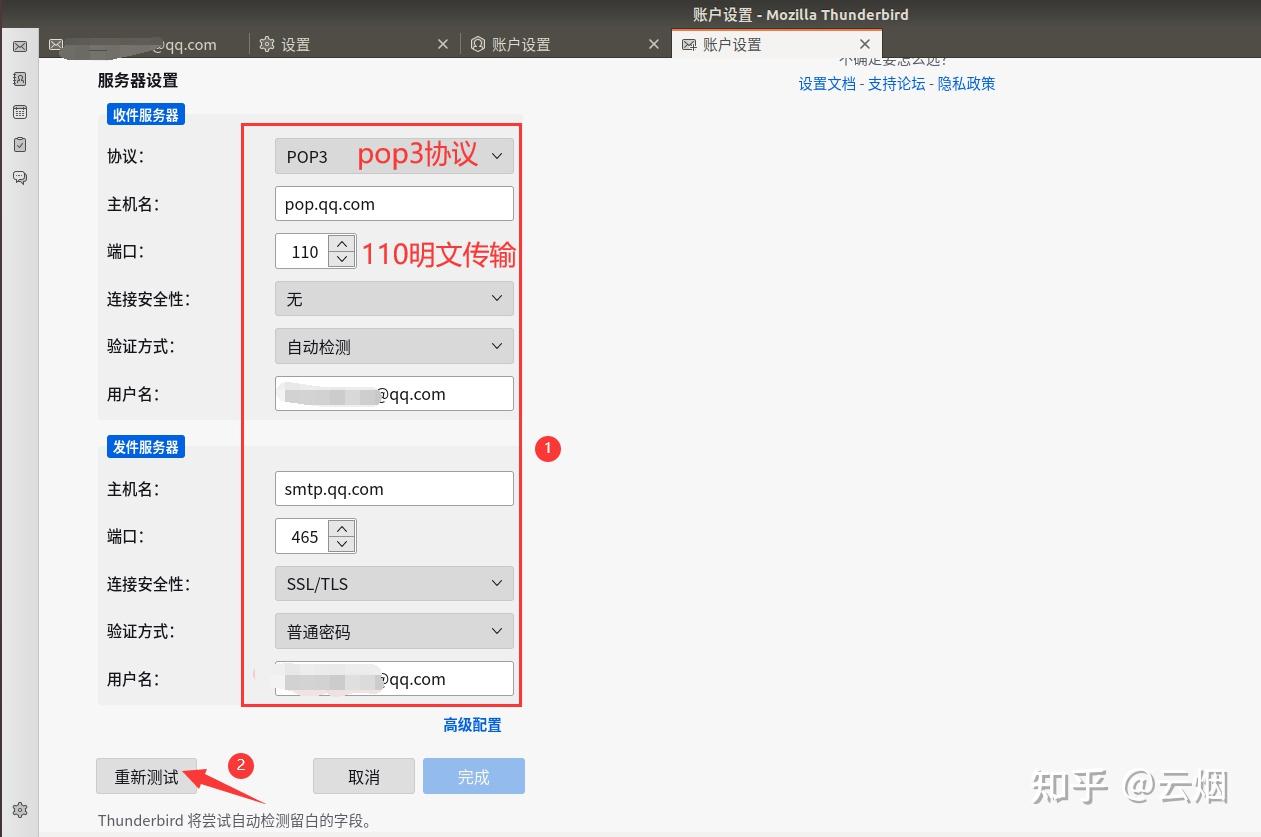This screenshot has height=837, width=1261.
Task: Switch to the 设置 tab
Action: tap(295, 44)
